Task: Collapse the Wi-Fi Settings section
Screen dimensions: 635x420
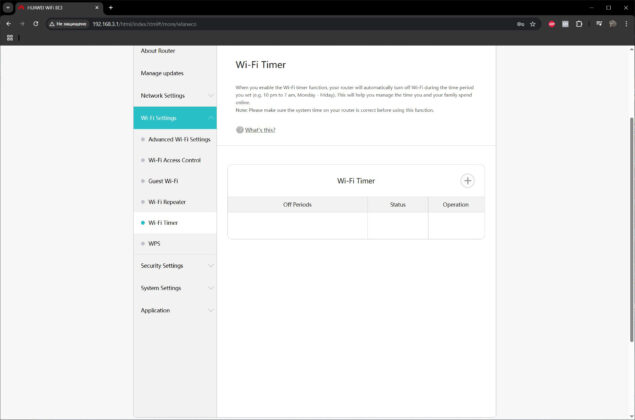Action: tap(175, 118)
